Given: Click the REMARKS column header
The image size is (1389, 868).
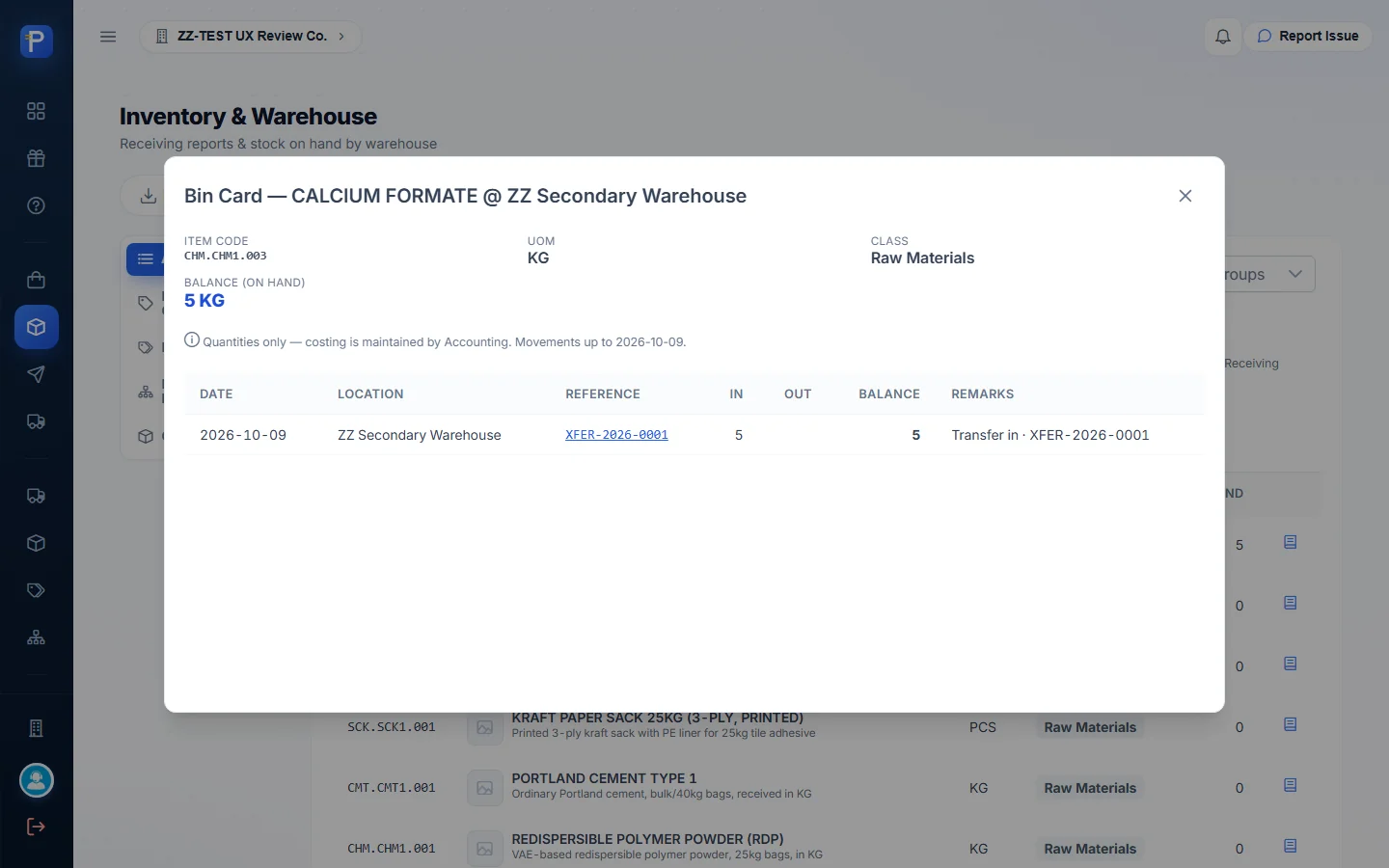Looking at the screenshot, I should [x=982, y=393].
